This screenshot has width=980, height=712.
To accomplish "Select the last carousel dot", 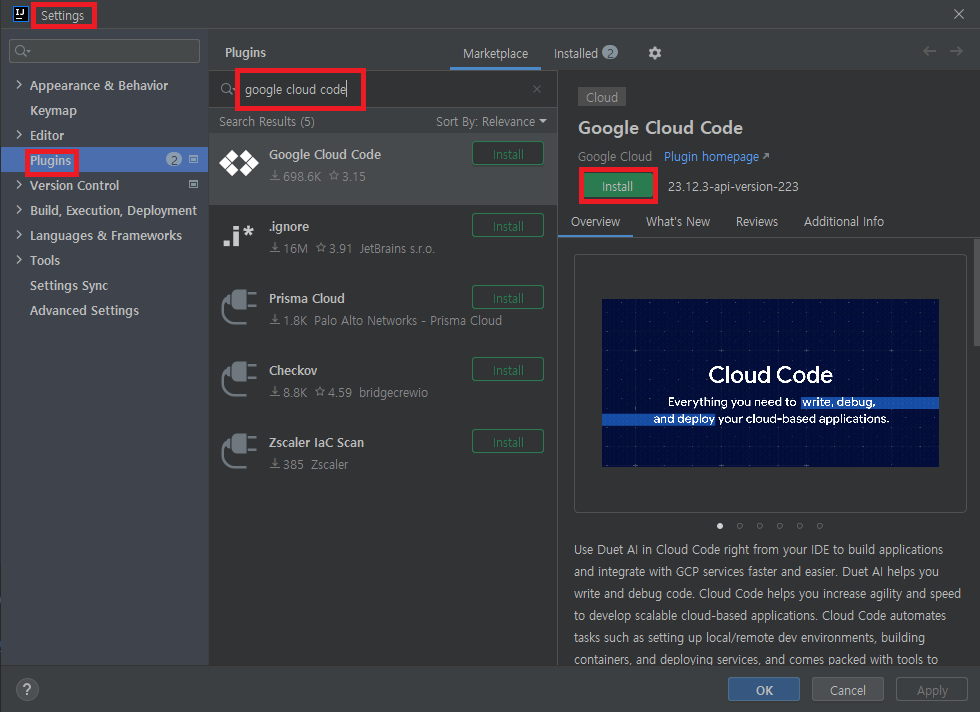I will 820,526.
